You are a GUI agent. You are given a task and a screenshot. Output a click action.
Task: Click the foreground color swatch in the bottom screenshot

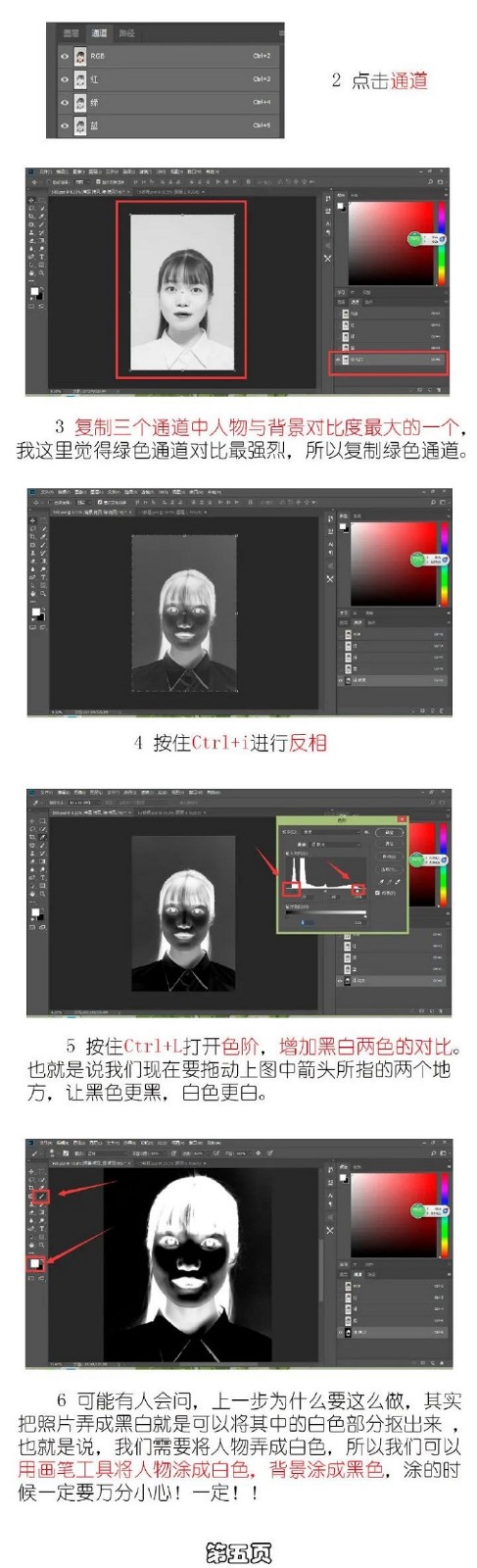(x=34, y=1264)
